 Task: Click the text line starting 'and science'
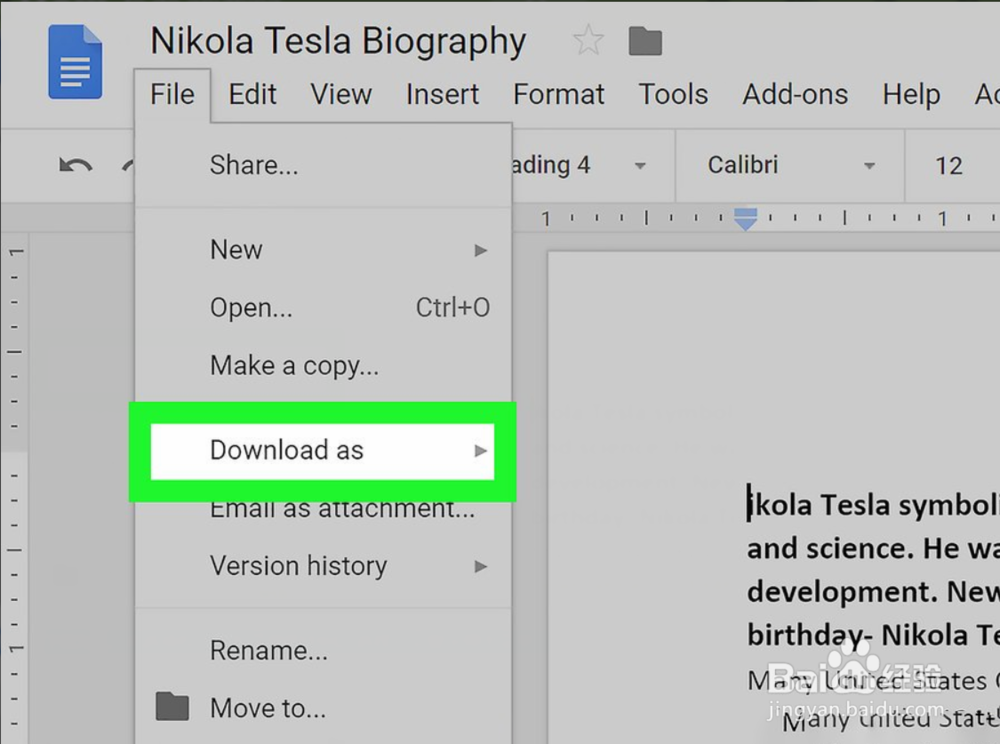point(873,548)
